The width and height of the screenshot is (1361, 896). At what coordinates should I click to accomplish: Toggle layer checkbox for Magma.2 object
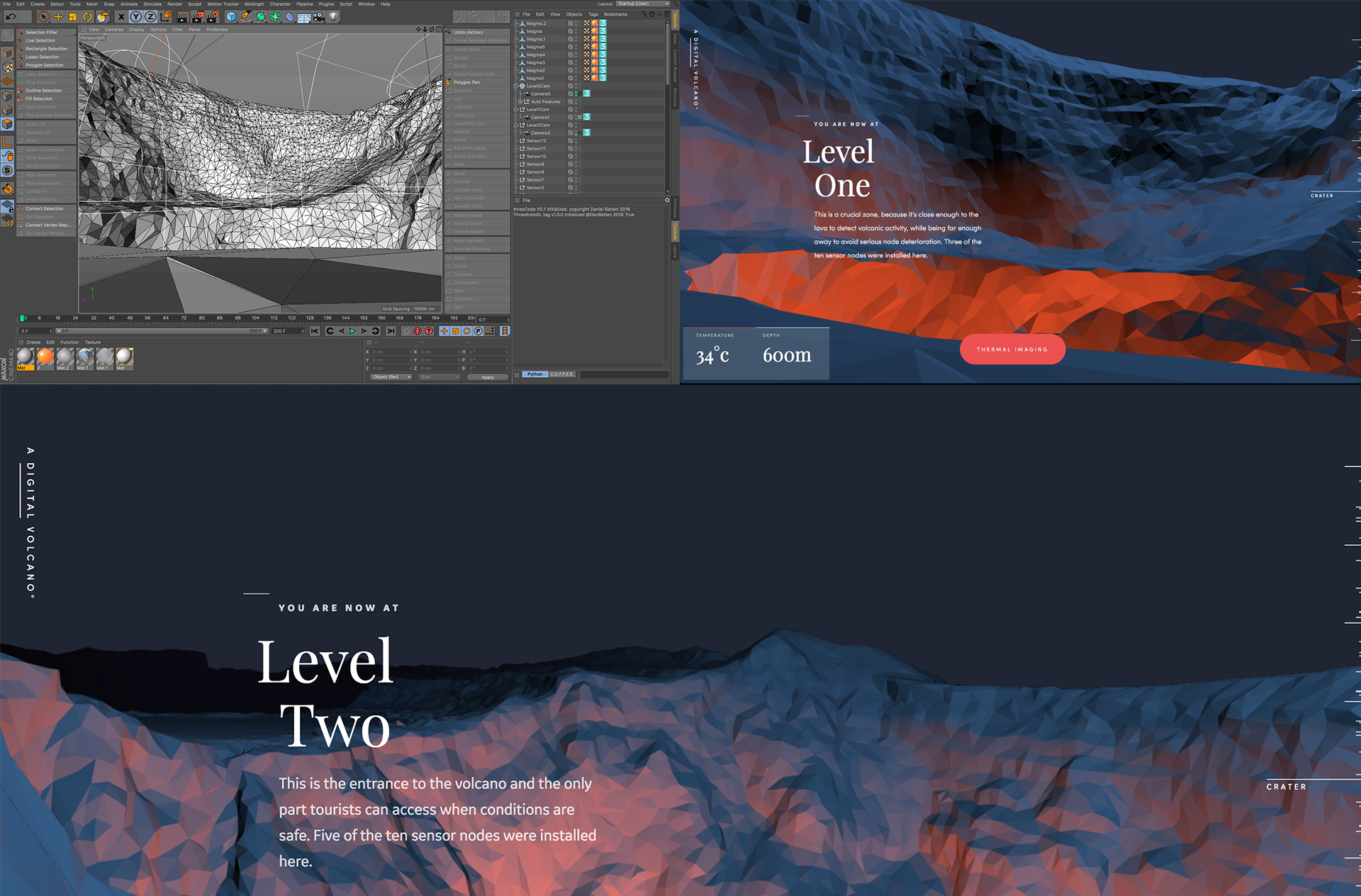pyautogui.click(x=571, y=23)
